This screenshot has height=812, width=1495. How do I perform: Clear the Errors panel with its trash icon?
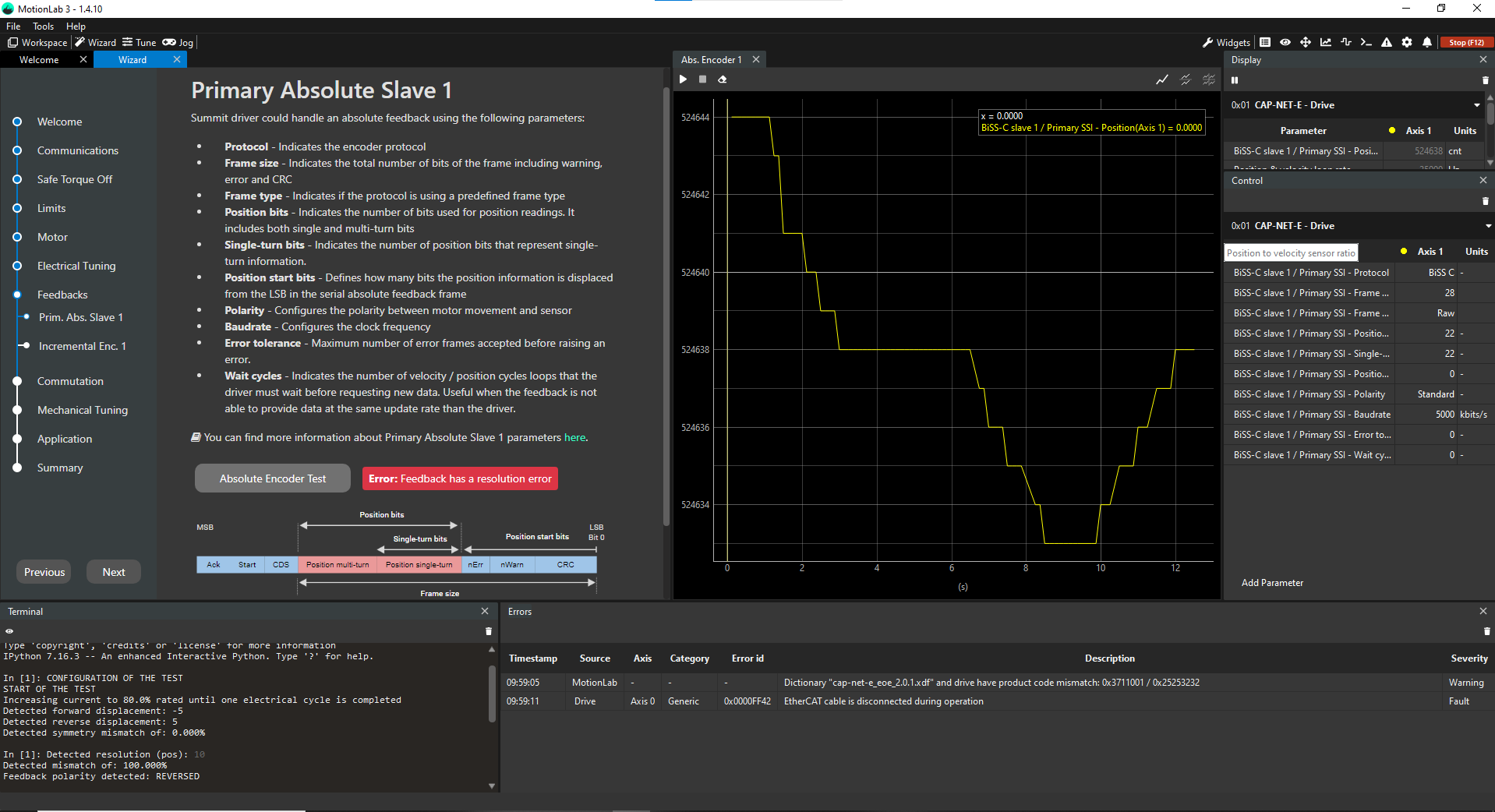tap(1486, 631)
